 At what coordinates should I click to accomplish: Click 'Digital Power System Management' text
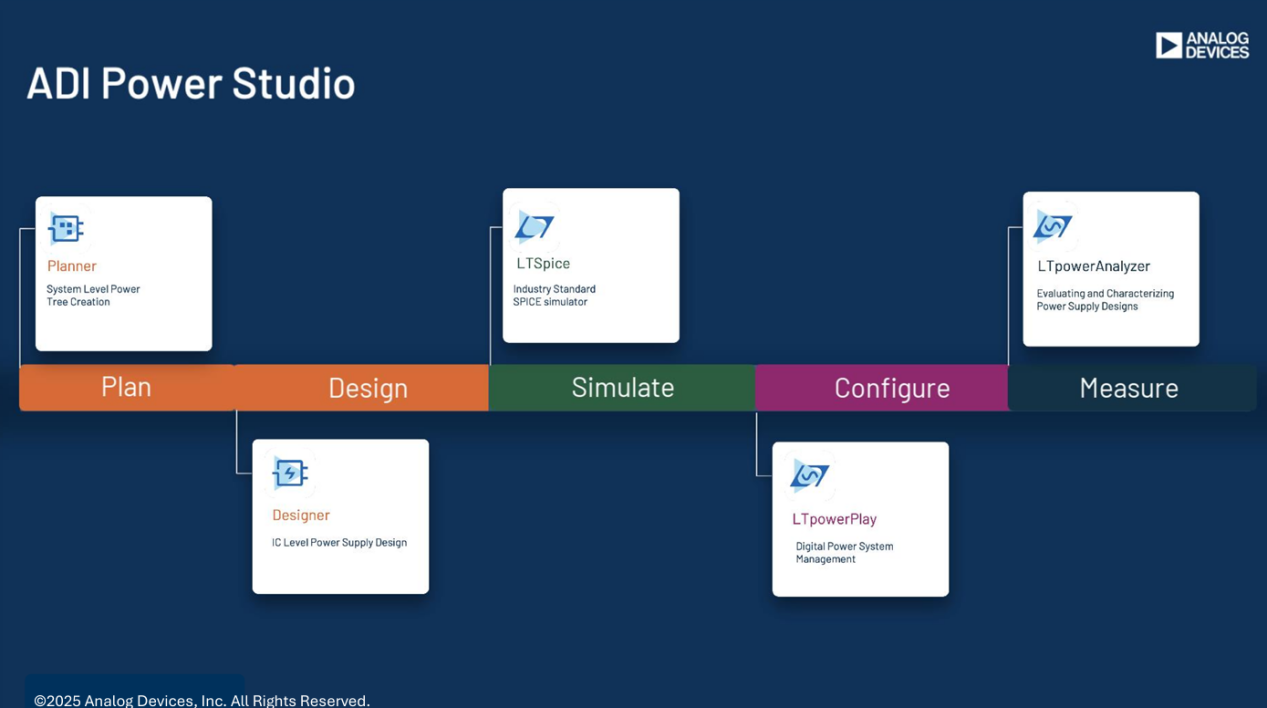[844, 553]
